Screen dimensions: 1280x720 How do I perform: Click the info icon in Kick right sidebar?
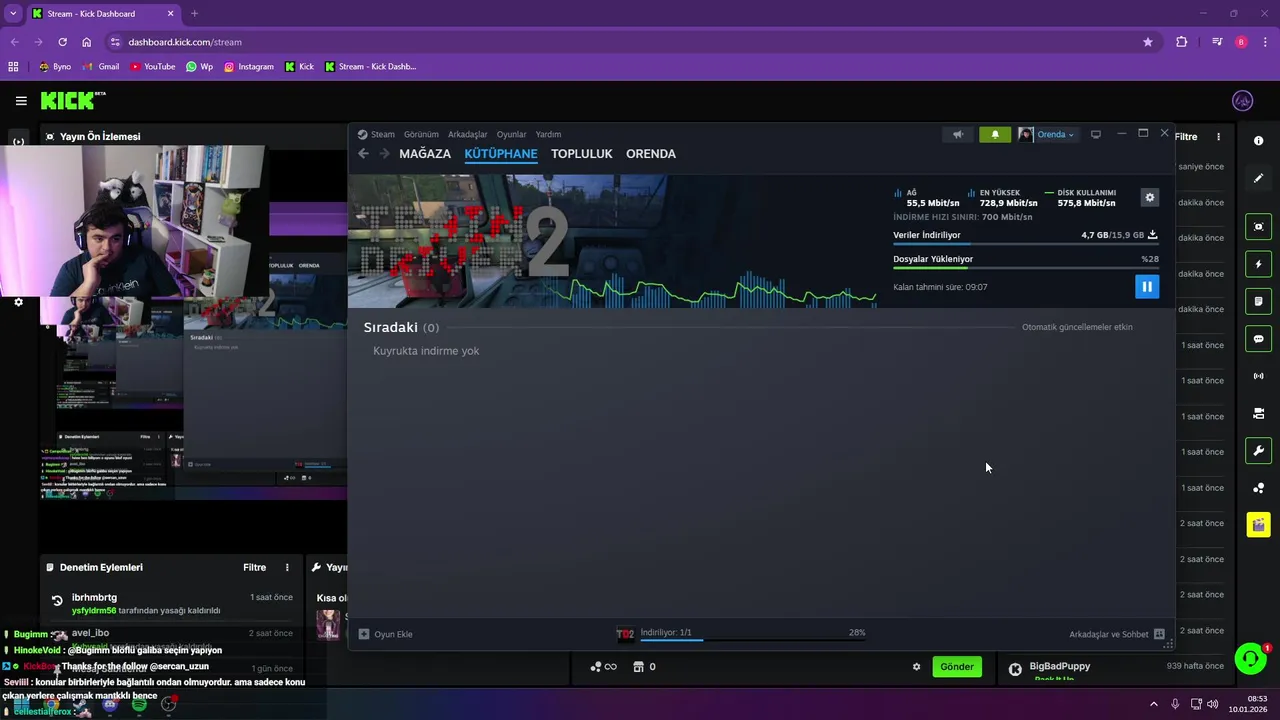pyautogui.click(x=1259, y=141)
